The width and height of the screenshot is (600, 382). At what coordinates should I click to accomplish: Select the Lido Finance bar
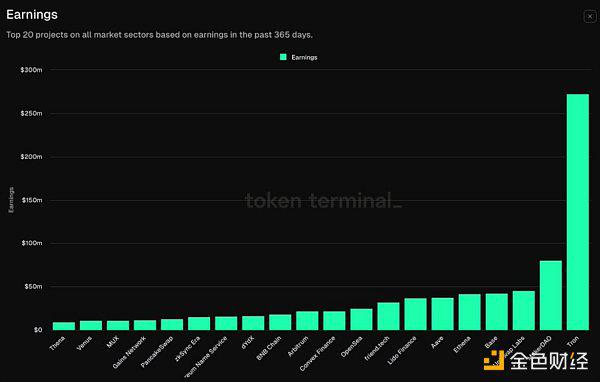click(415, 314)
